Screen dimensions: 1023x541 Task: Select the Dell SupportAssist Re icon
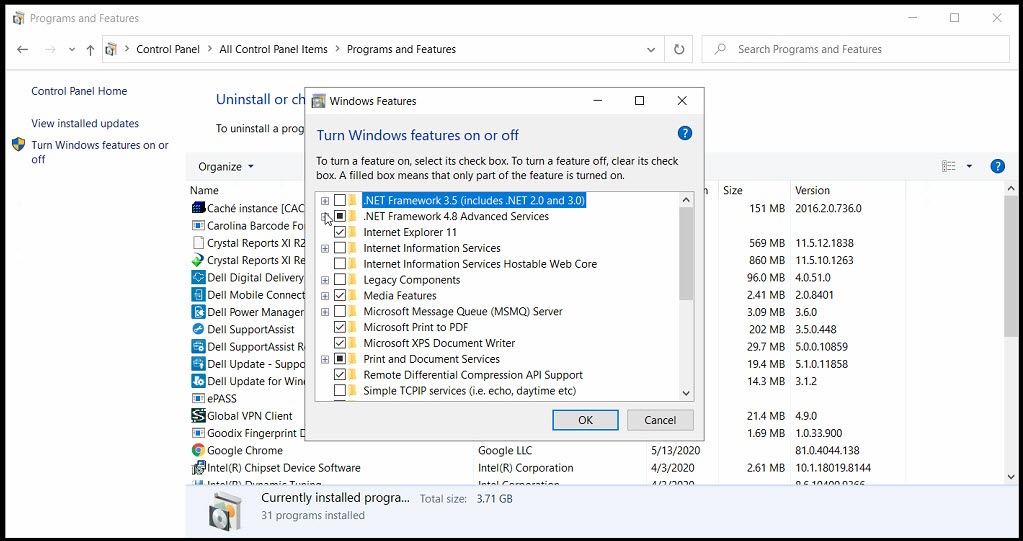[x=198, y=347]
